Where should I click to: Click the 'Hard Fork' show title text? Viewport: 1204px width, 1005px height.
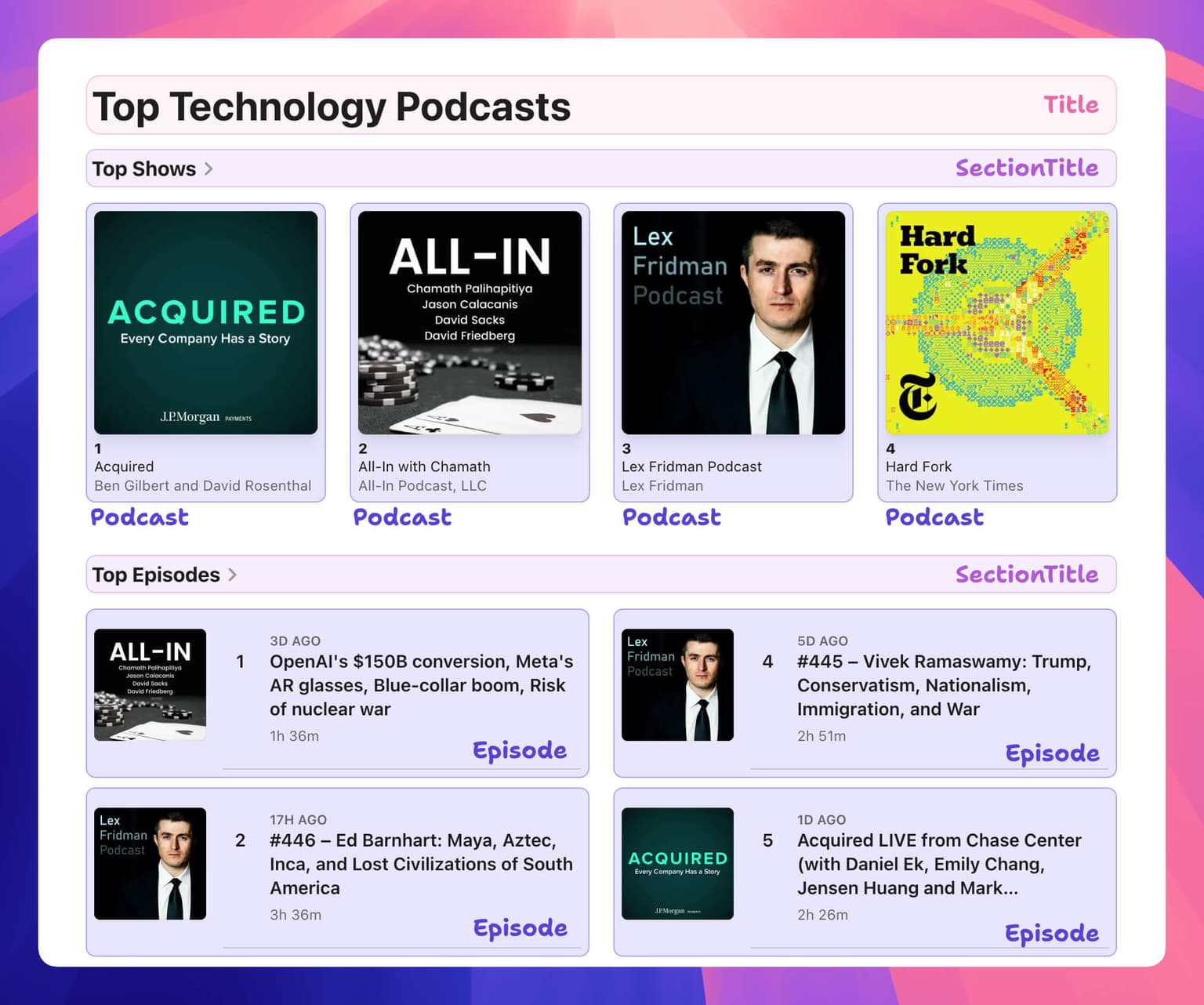pos(919,466)
